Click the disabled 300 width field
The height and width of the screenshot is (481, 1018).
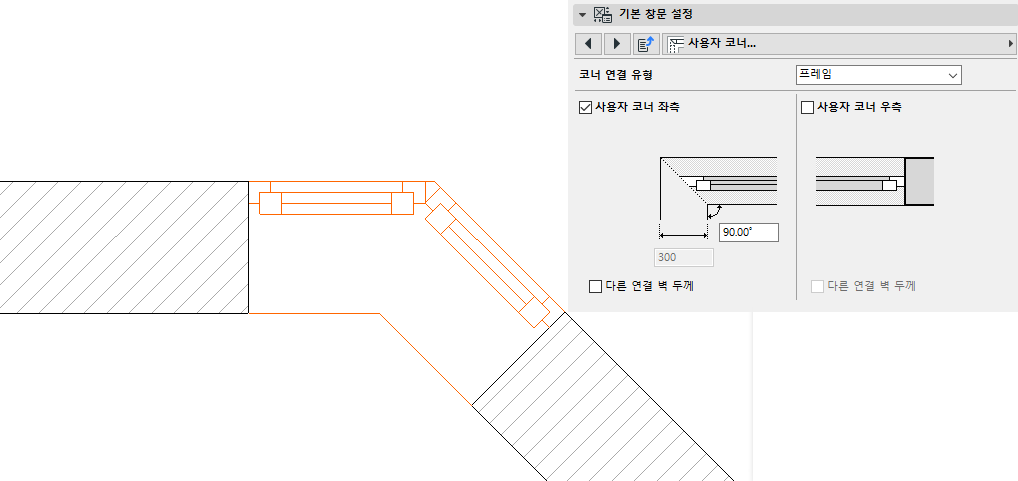coord(683,257)
